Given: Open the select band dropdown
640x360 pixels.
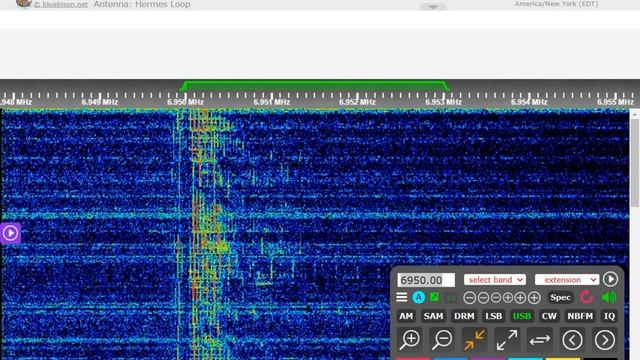Looking at the screenshot, I should [495, 280].
